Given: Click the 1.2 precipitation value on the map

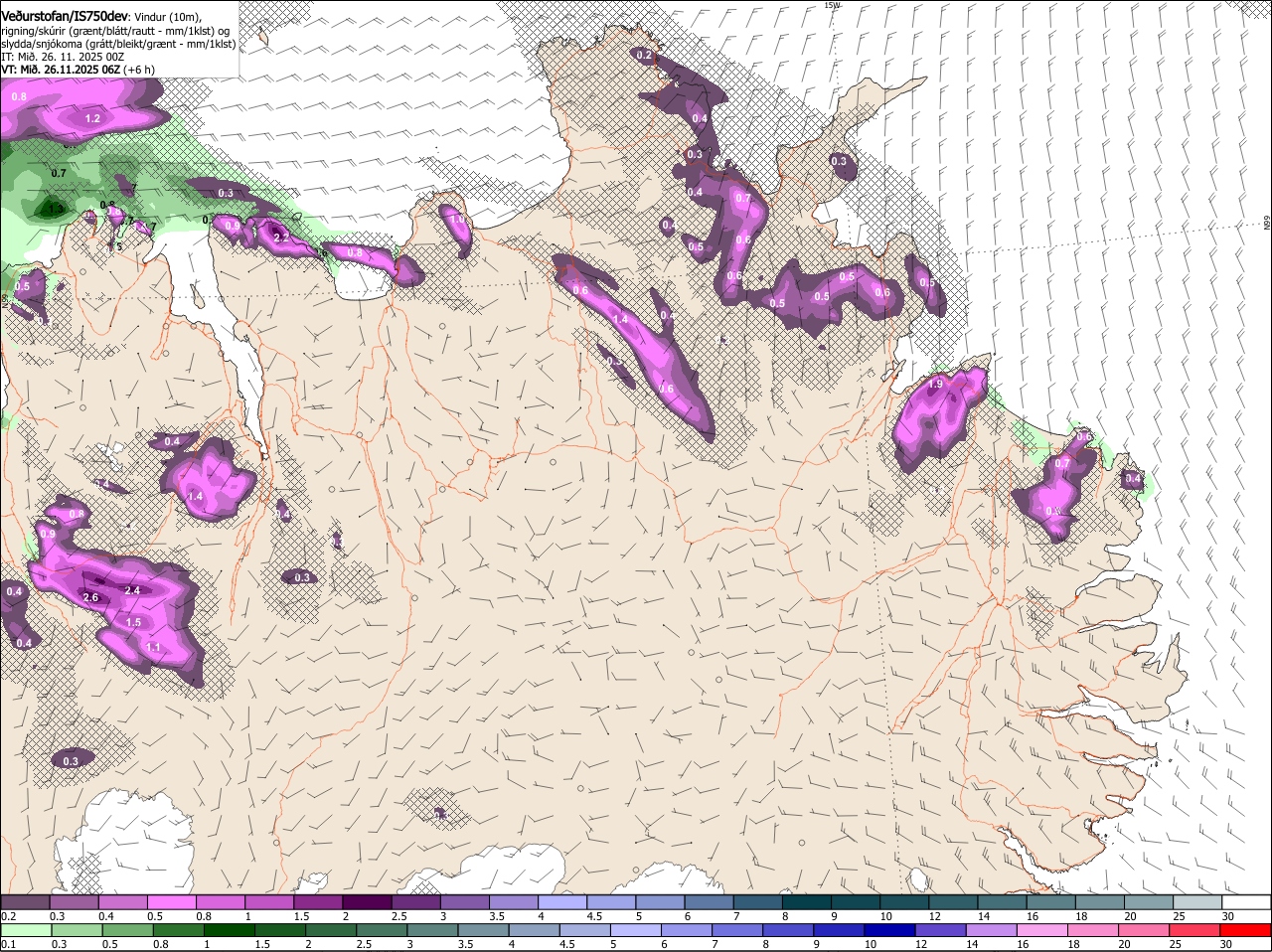Looking at the screenshot, I should pyautogui.click(x=92, y=118).
